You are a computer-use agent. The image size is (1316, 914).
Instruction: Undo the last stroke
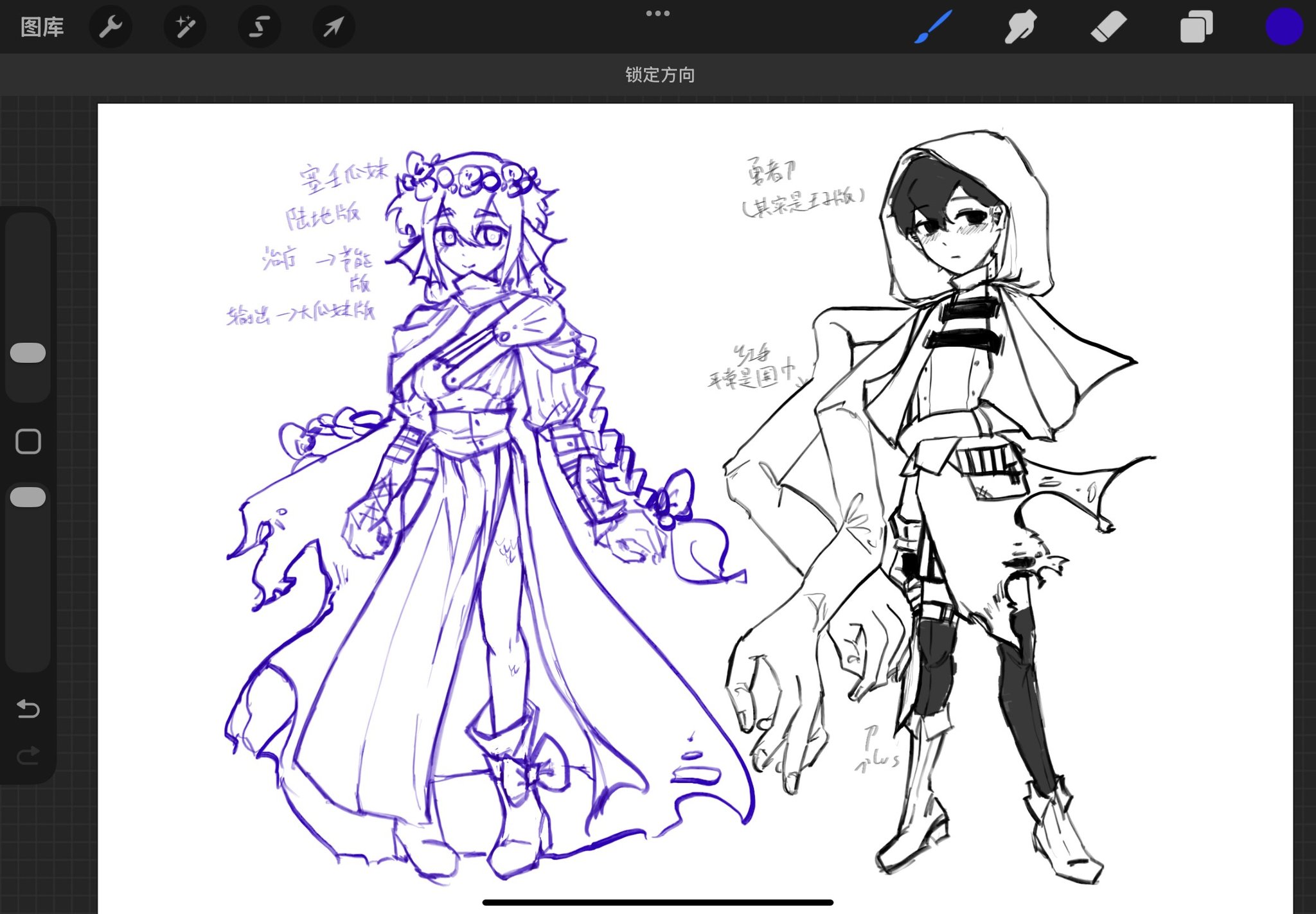pyautogui.click(x=28, y=708)
